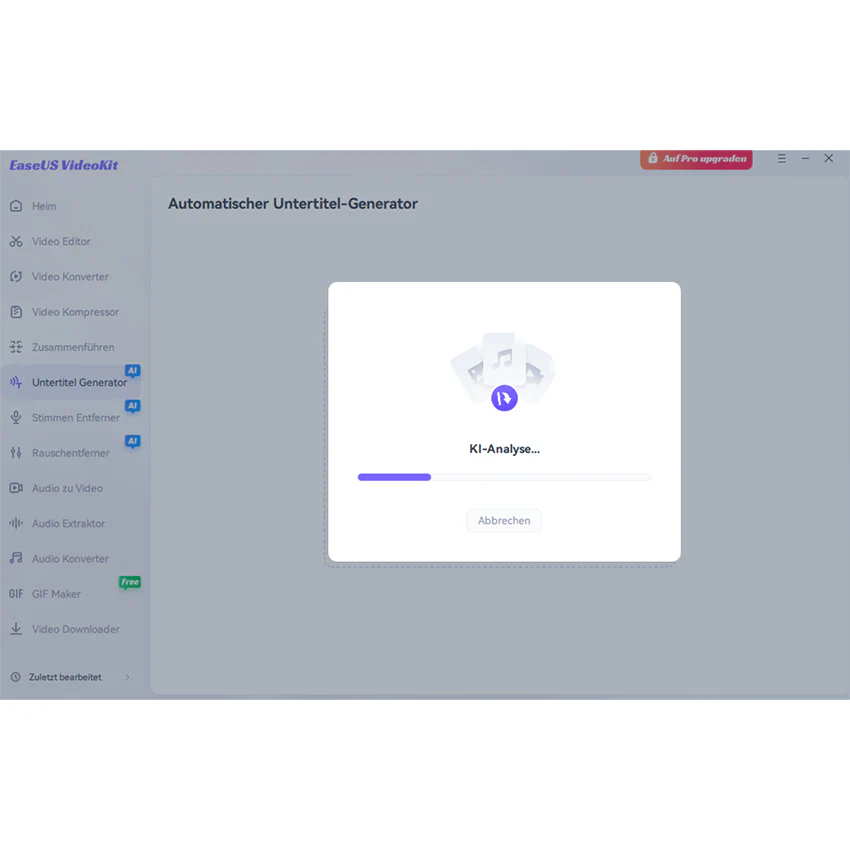Select the Zusammenführen merge icon

[16, 347]
